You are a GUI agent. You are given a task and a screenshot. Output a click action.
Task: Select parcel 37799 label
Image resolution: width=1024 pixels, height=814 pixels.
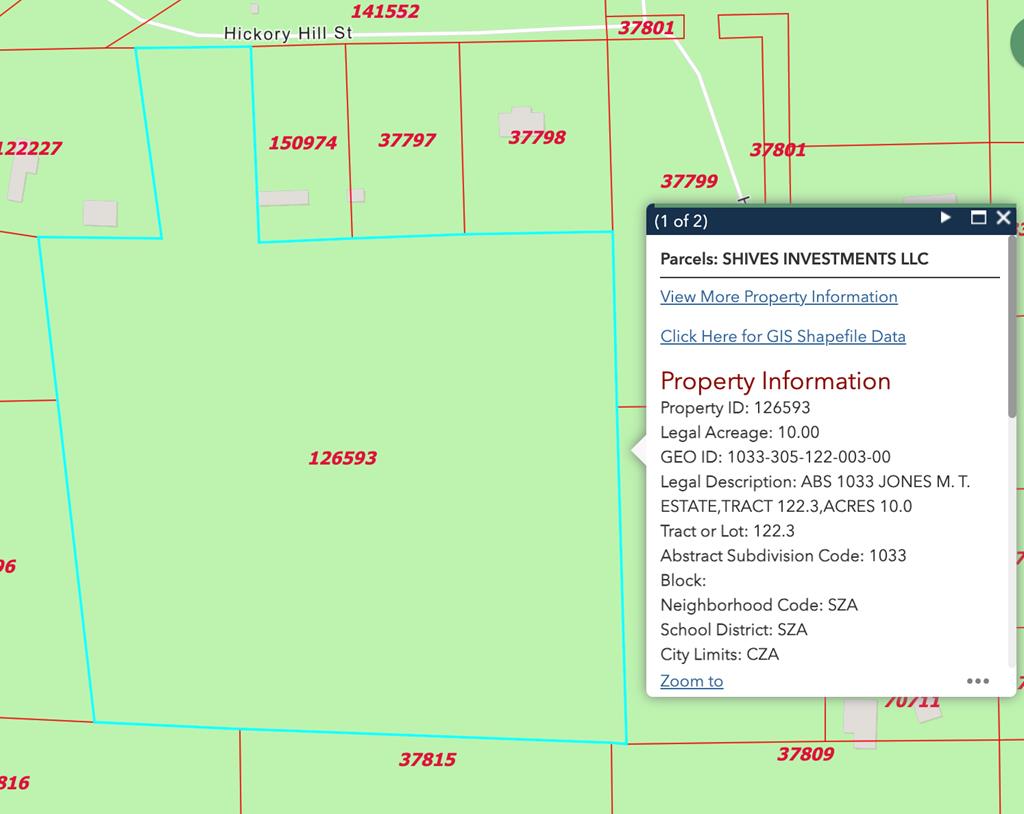[x=689, y=181]
